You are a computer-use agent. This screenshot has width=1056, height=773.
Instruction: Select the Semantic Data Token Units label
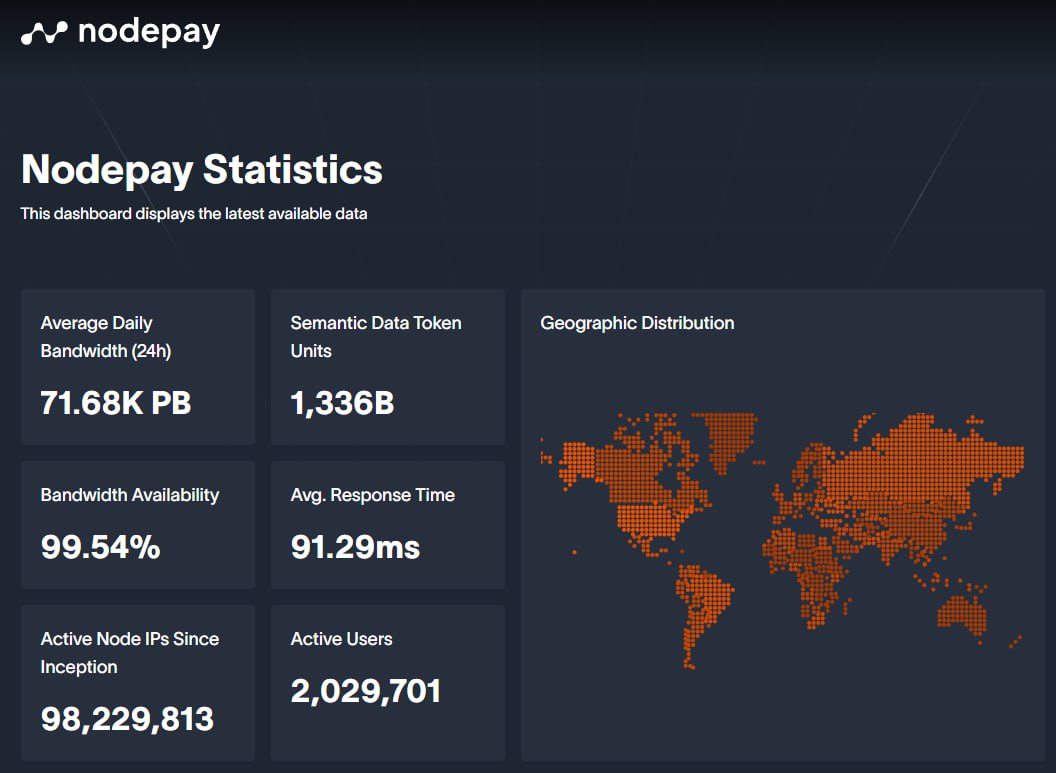point(375,337)
